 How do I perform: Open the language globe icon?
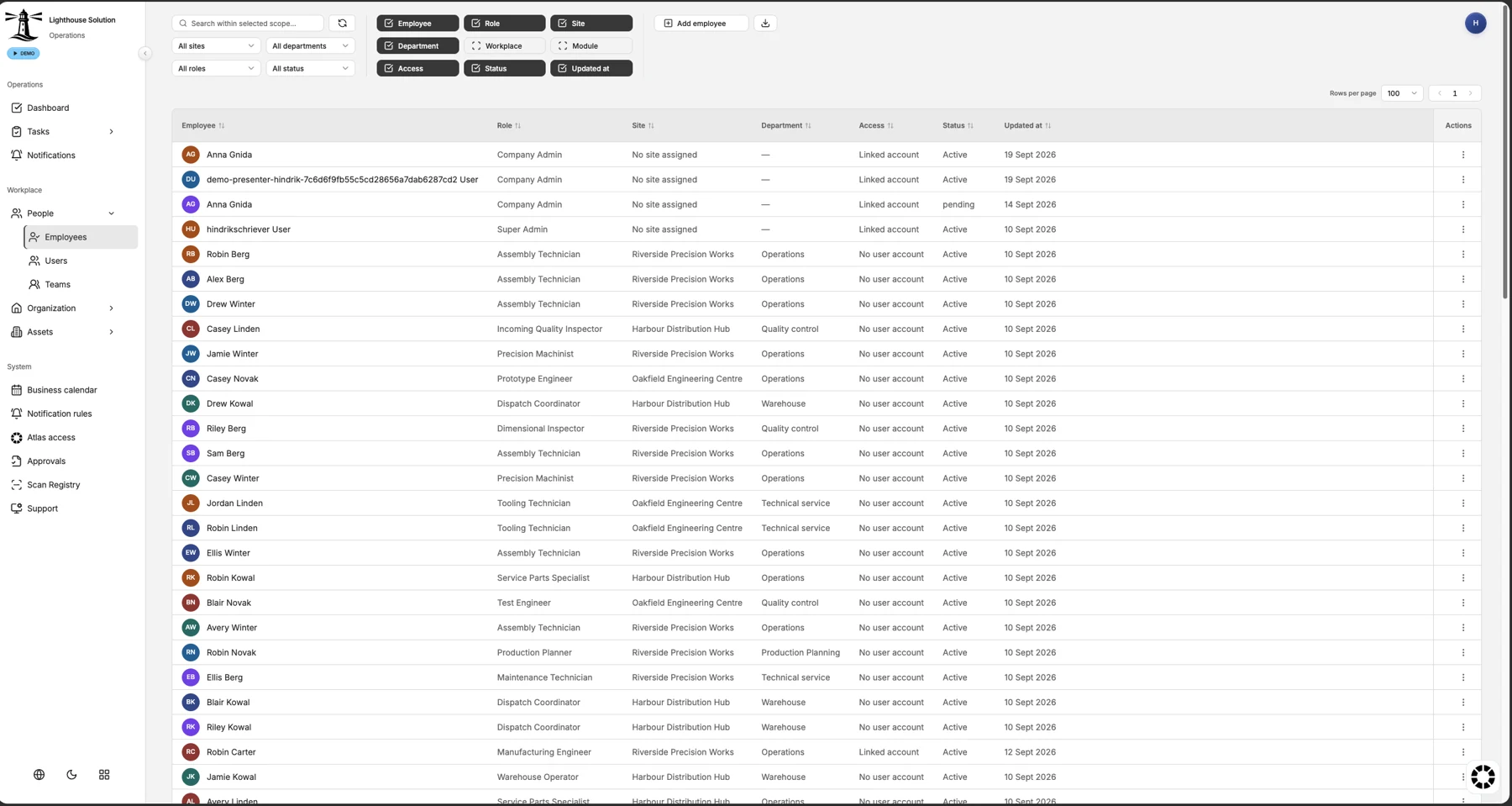click(x=39, y=775)
